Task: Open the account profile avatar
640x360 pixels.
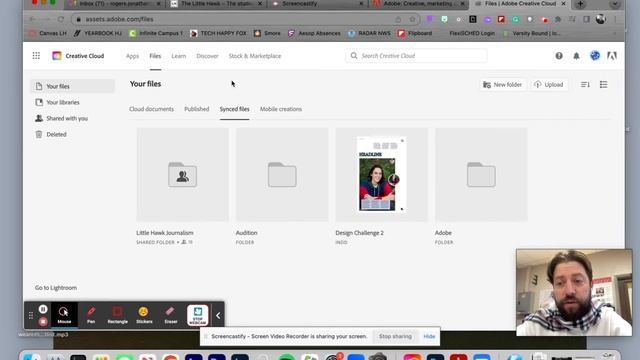Action: (x=595, y=56)
